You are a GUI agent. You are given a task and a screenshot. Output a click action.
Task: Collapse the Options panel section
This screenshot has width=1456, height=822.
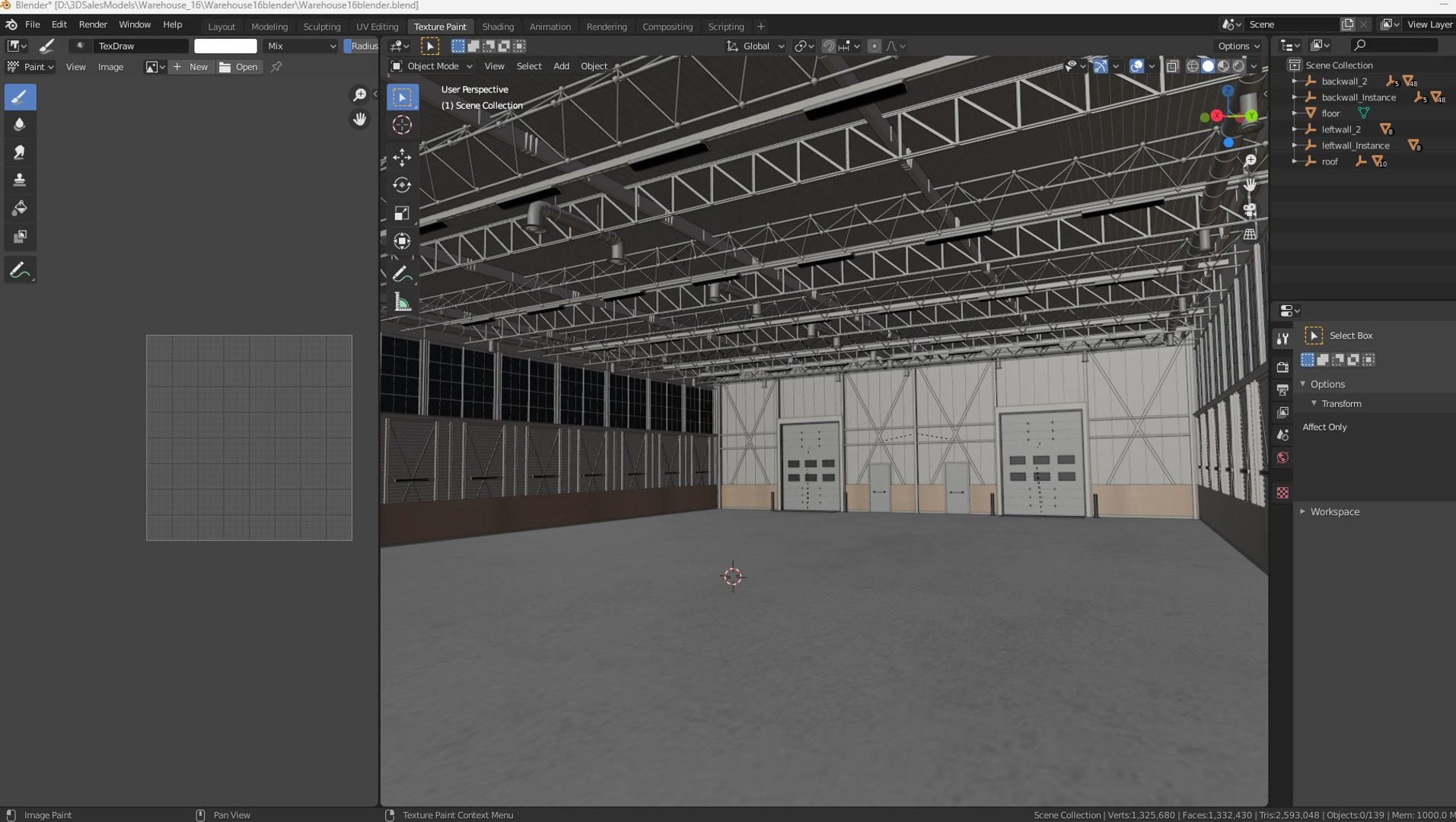1327,384
